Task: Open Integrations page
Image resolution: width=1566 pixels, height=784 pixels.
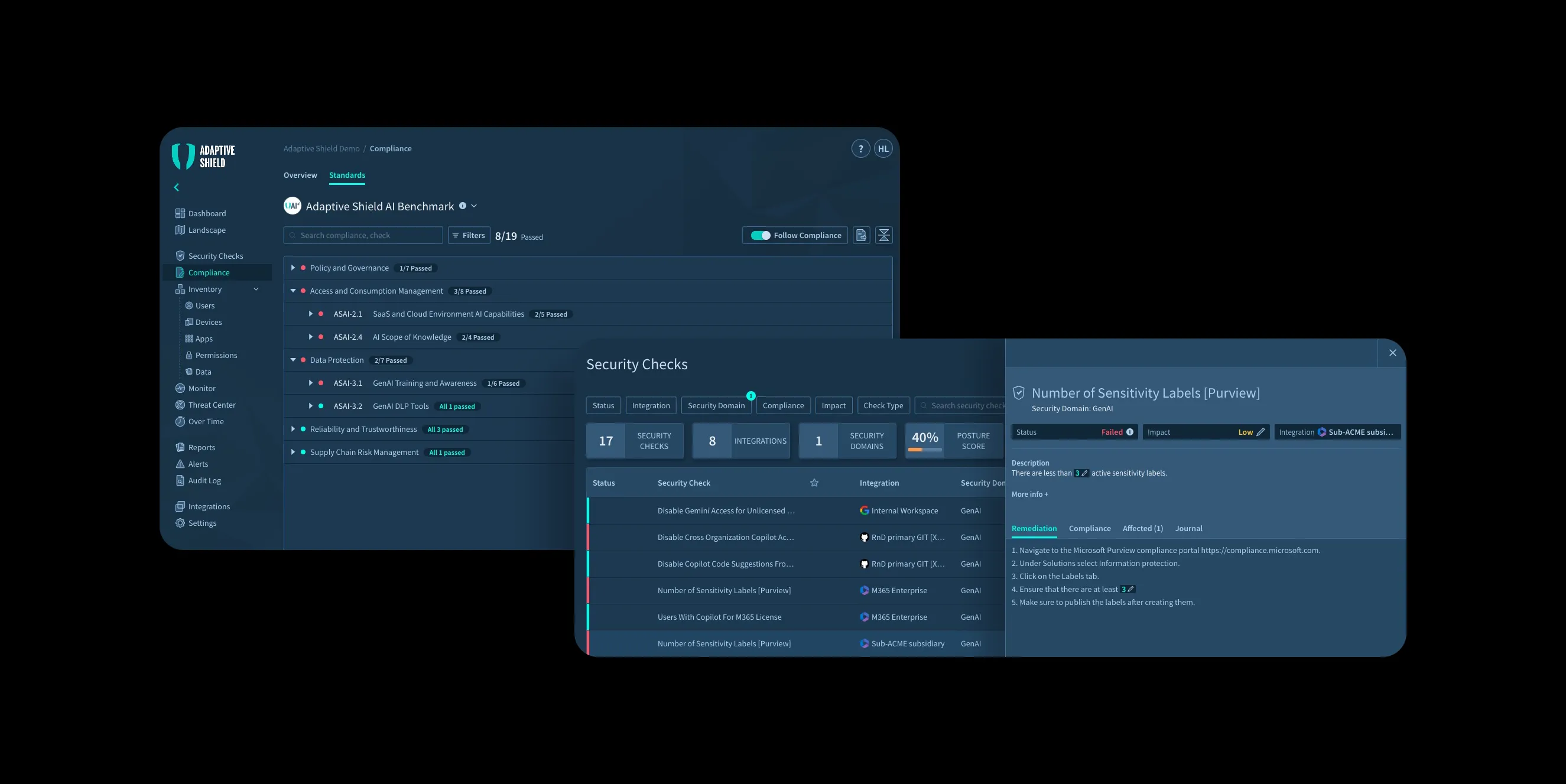Action: 203,506
